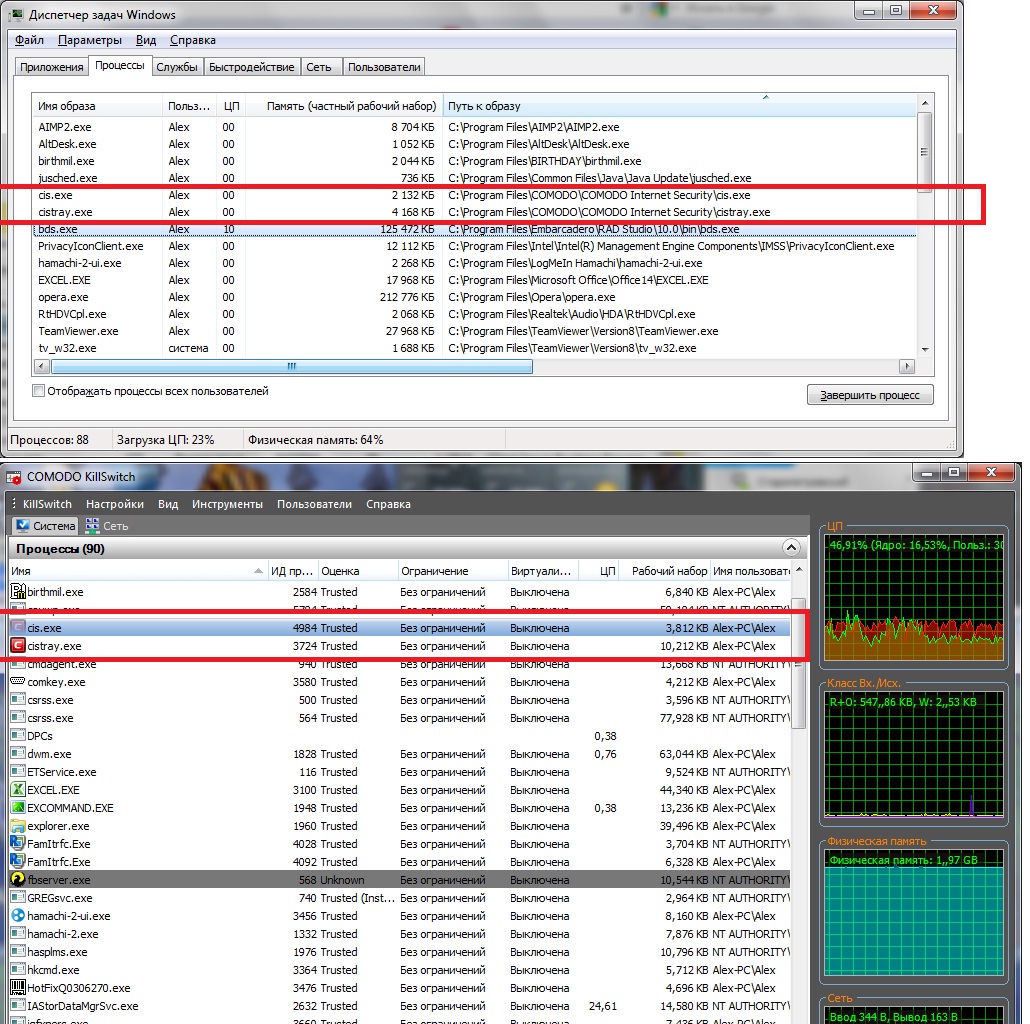Image resolution: width=1030 pixels, height=1024 pixels.
Task: Toggle showing processes from all users checkbox
Action: [39, 391]
